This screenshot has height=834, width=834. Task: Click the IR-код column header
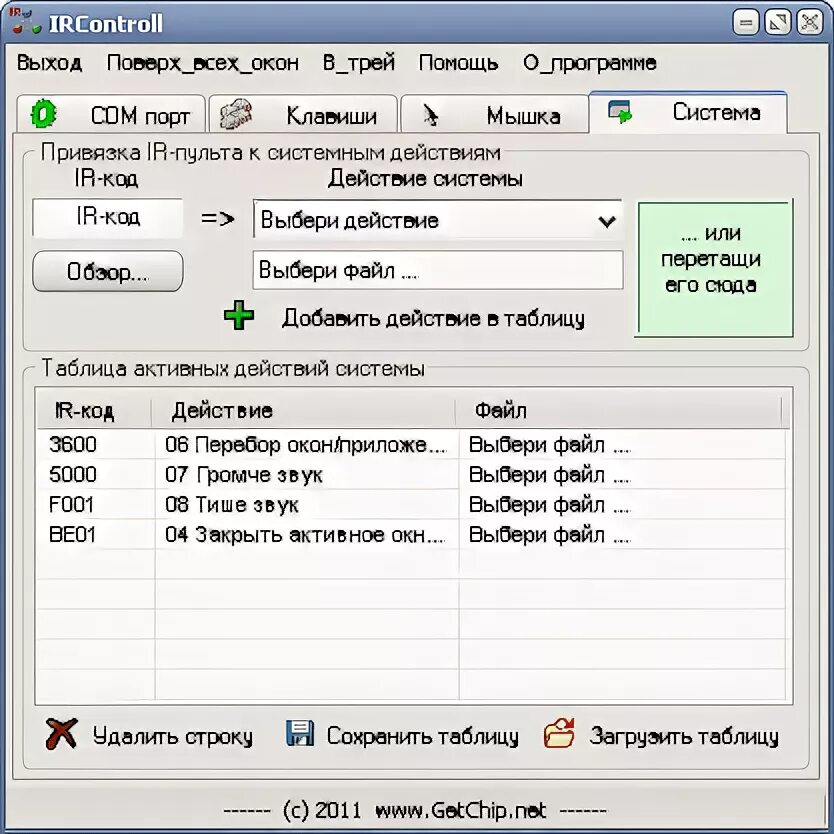pos(95,411)
